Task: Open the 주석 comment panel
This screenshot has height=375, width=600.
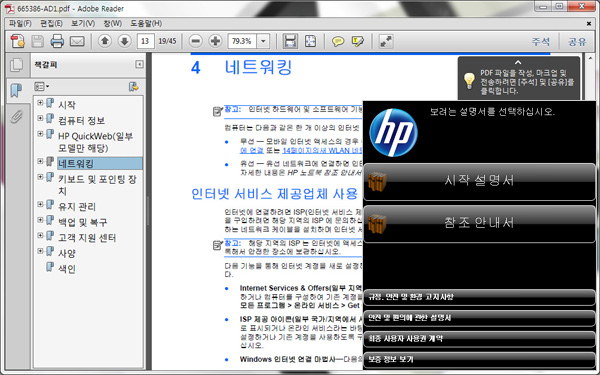Action: pos(541,41)
